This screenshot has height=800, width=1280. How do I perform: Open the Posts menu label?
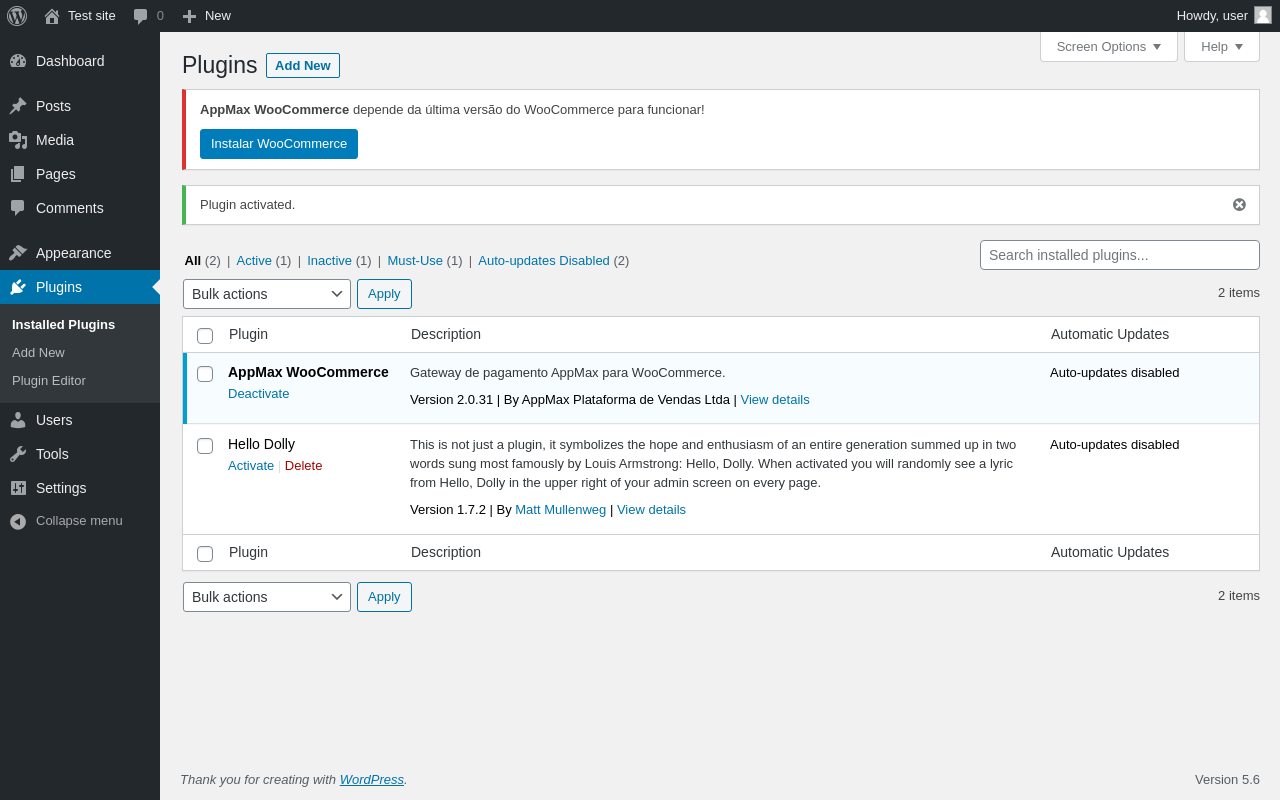(53, 106)
